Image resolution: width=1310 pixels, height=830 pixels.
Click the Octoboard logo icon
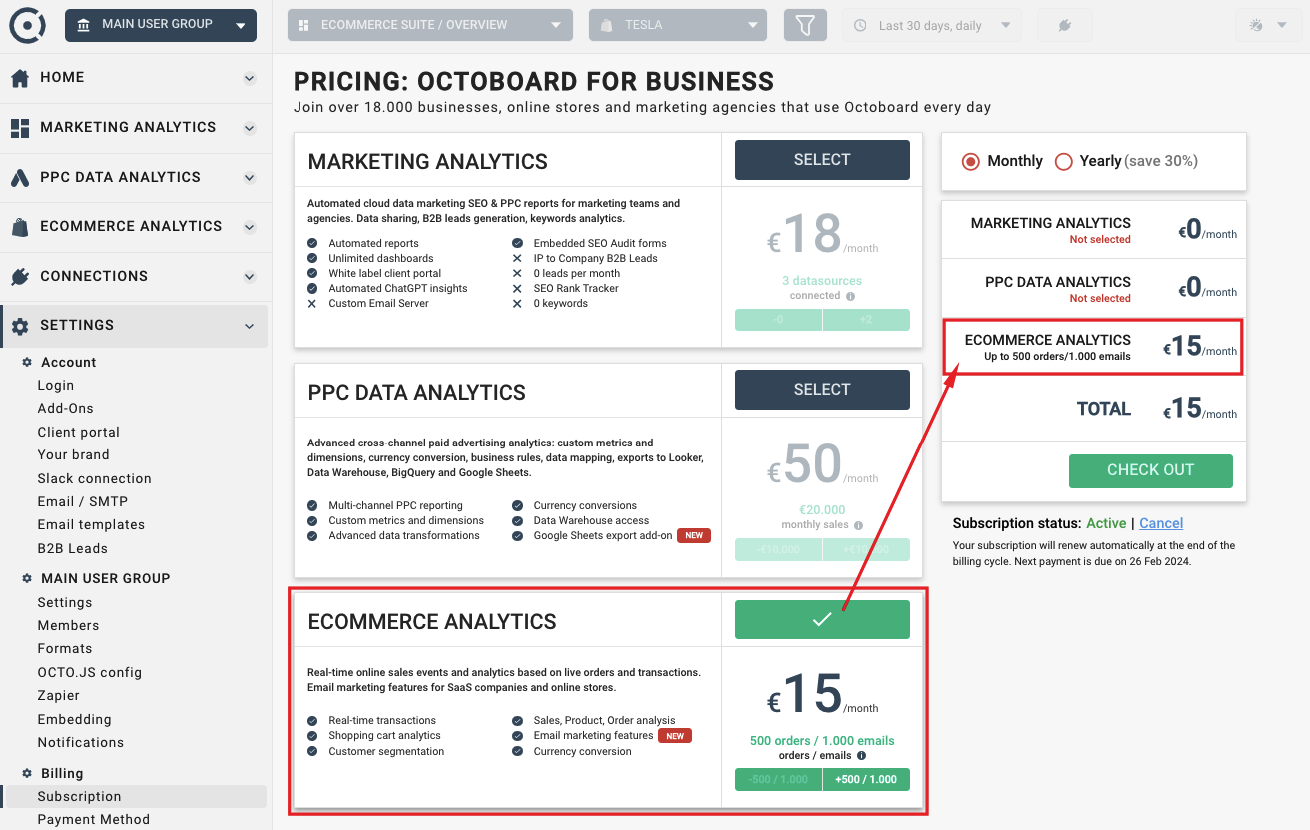(x=28, y=25)
